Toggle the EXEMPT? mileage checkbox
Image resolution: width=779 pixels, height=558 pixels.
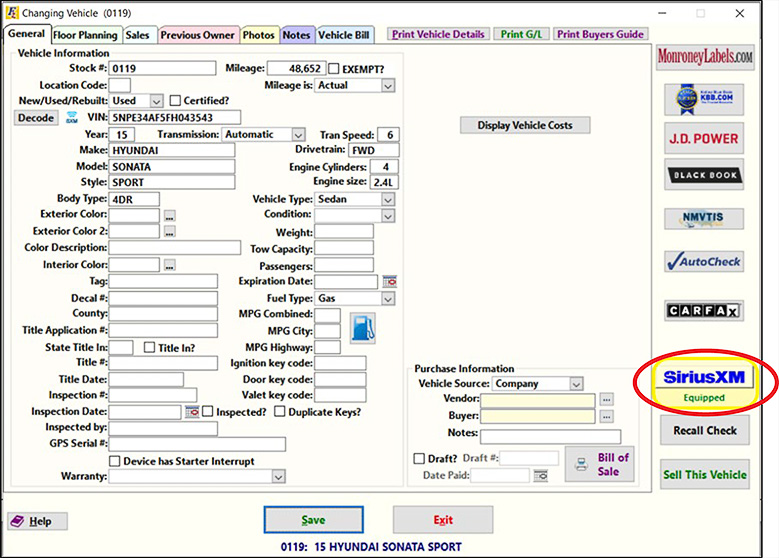[334, 69]
